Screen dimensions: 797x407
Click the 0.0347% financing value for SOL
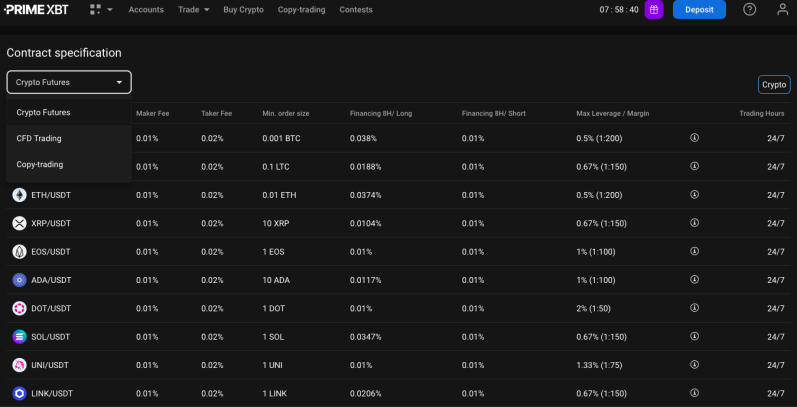click(x=365, y=337)
